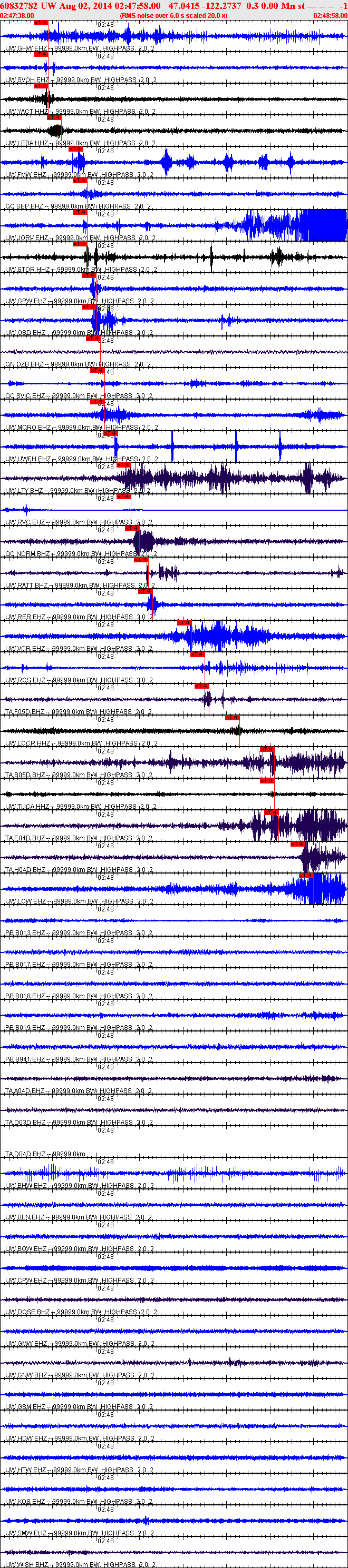Viewport: 348px width, 1568px height.
Task: Click the red pick marker on the UW GHW trace
Action: click(x=40, y=23)
